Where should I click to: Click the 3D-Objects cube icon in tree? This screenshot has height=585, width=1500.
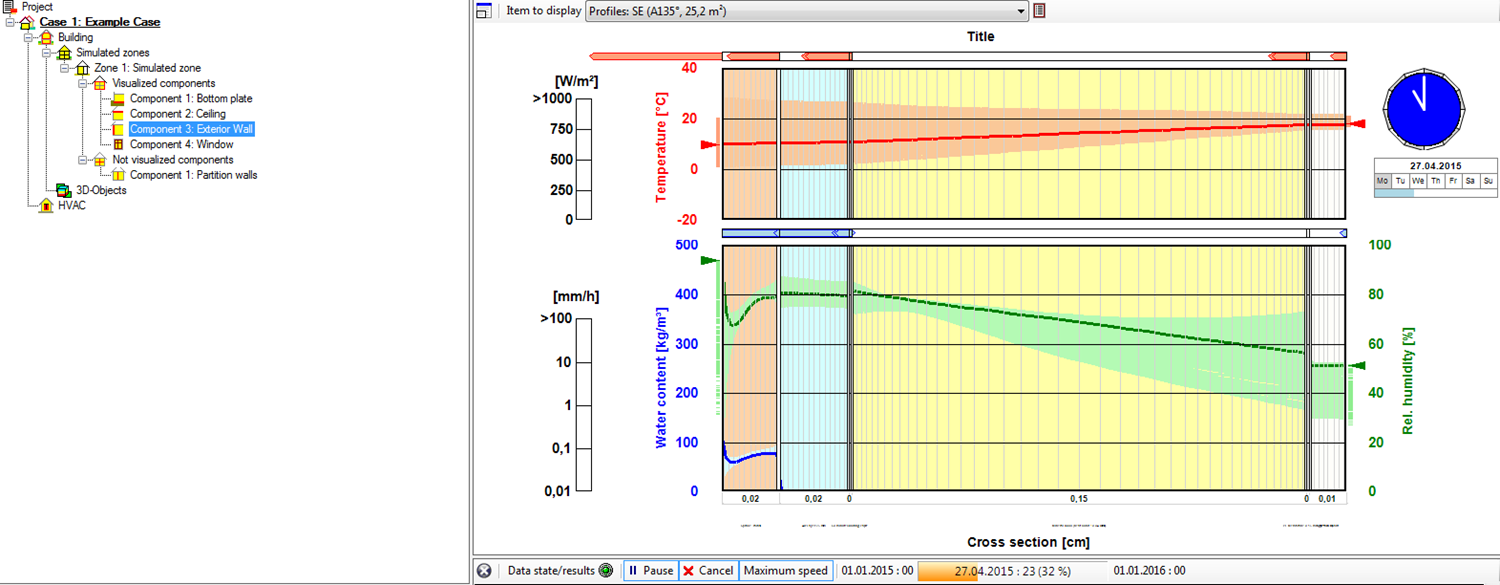pos(63,190)
